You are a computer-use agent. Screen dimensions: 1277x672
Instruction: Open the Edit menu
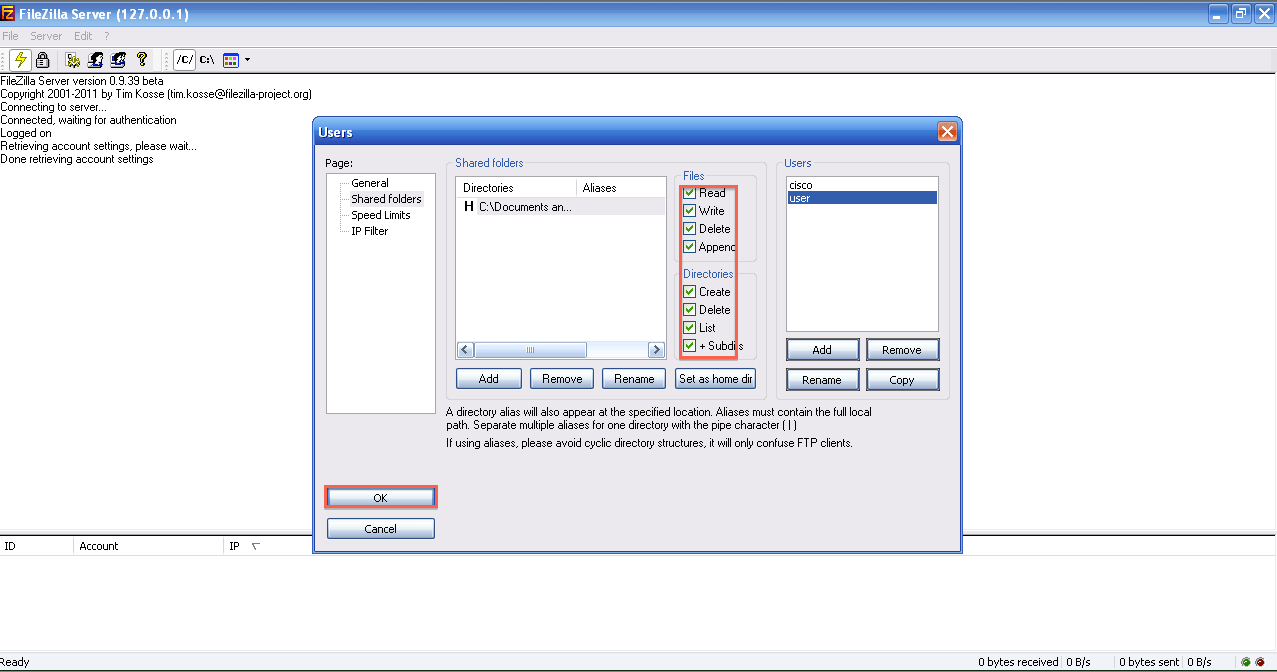click(x=83, y=36)
